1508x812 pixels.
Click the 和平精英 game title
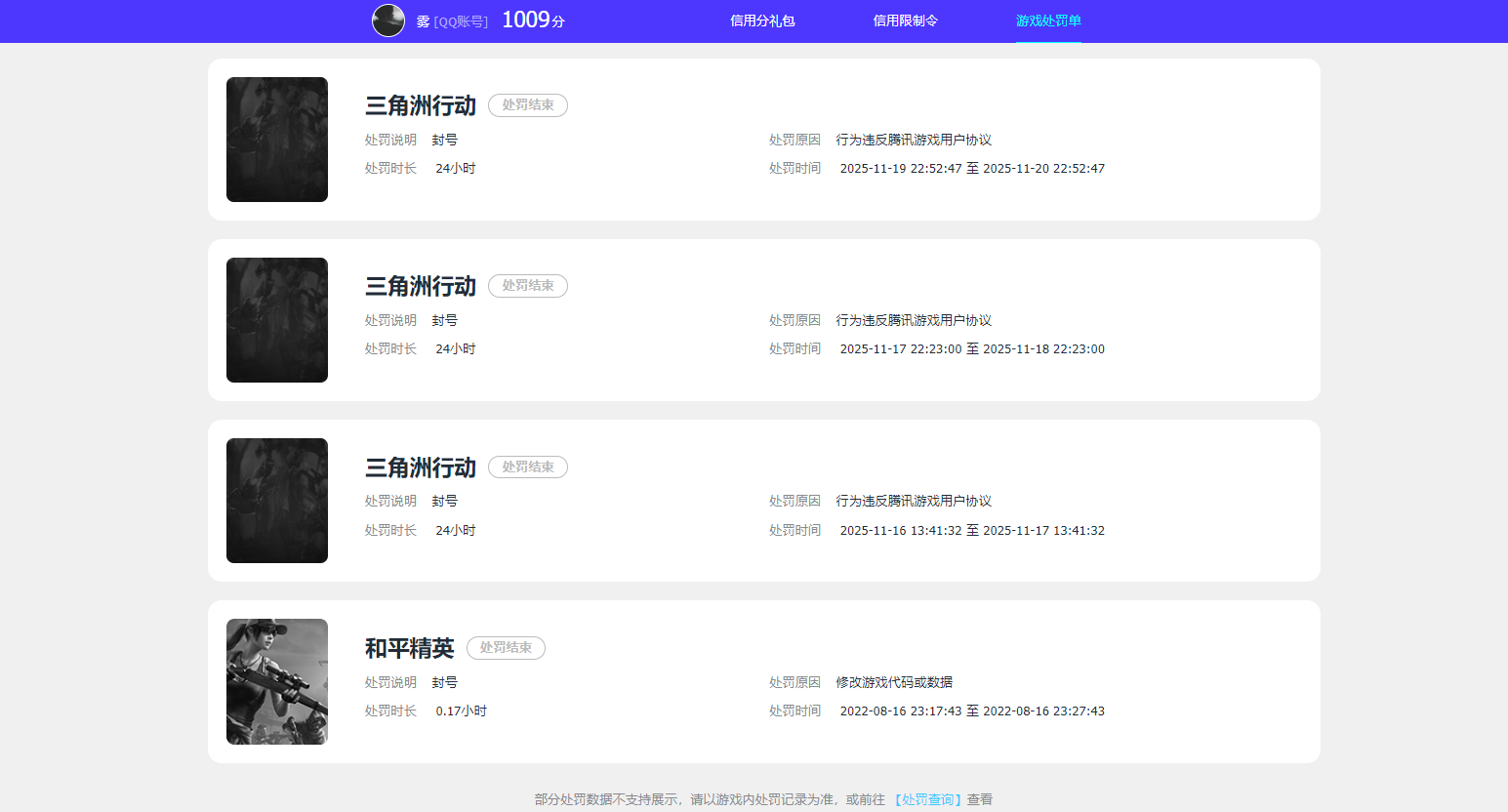[410, 648]
